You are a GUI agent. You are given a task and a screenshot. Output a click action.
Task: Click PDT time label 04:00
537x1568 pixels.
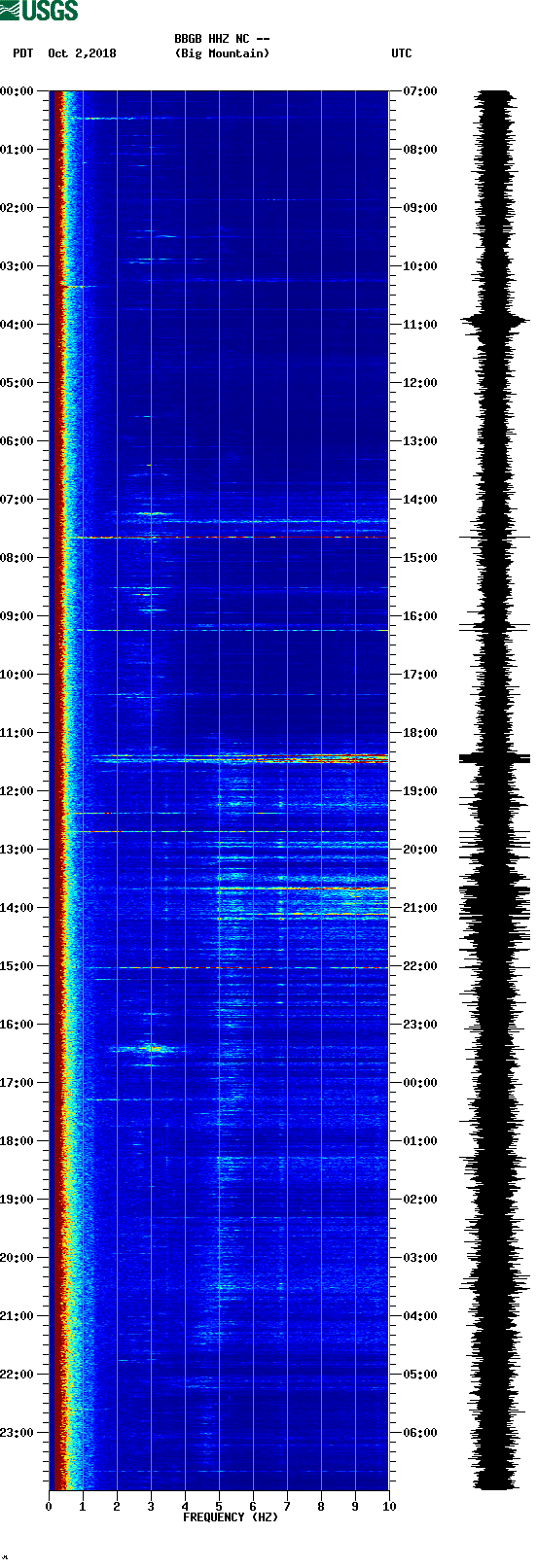pos(17,325)
